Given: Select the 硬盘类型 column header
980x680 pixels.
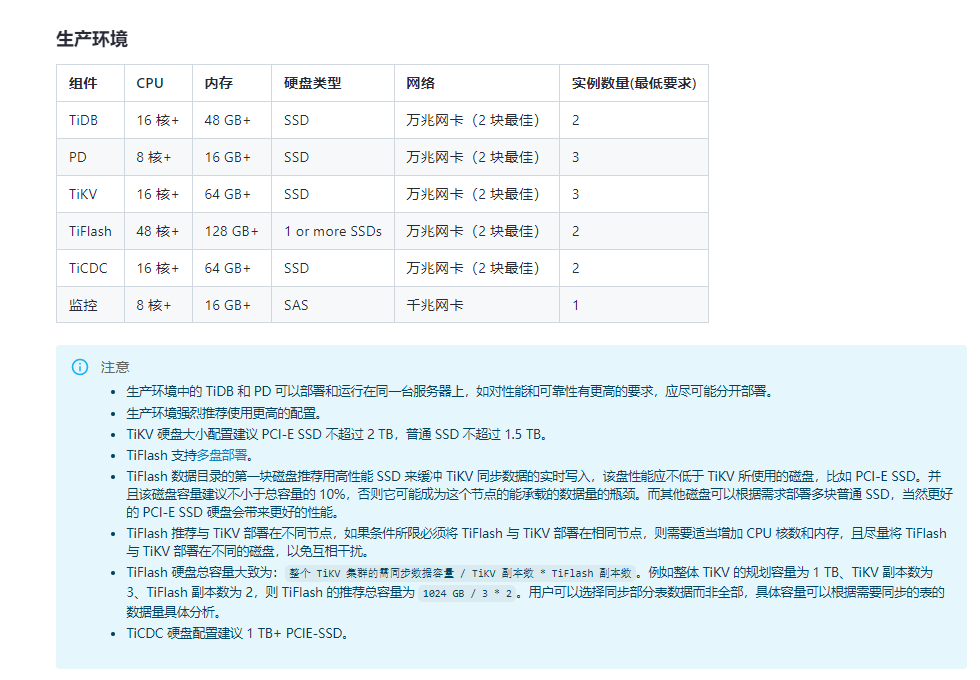Looking at the screenshot, I should [332, 83].
